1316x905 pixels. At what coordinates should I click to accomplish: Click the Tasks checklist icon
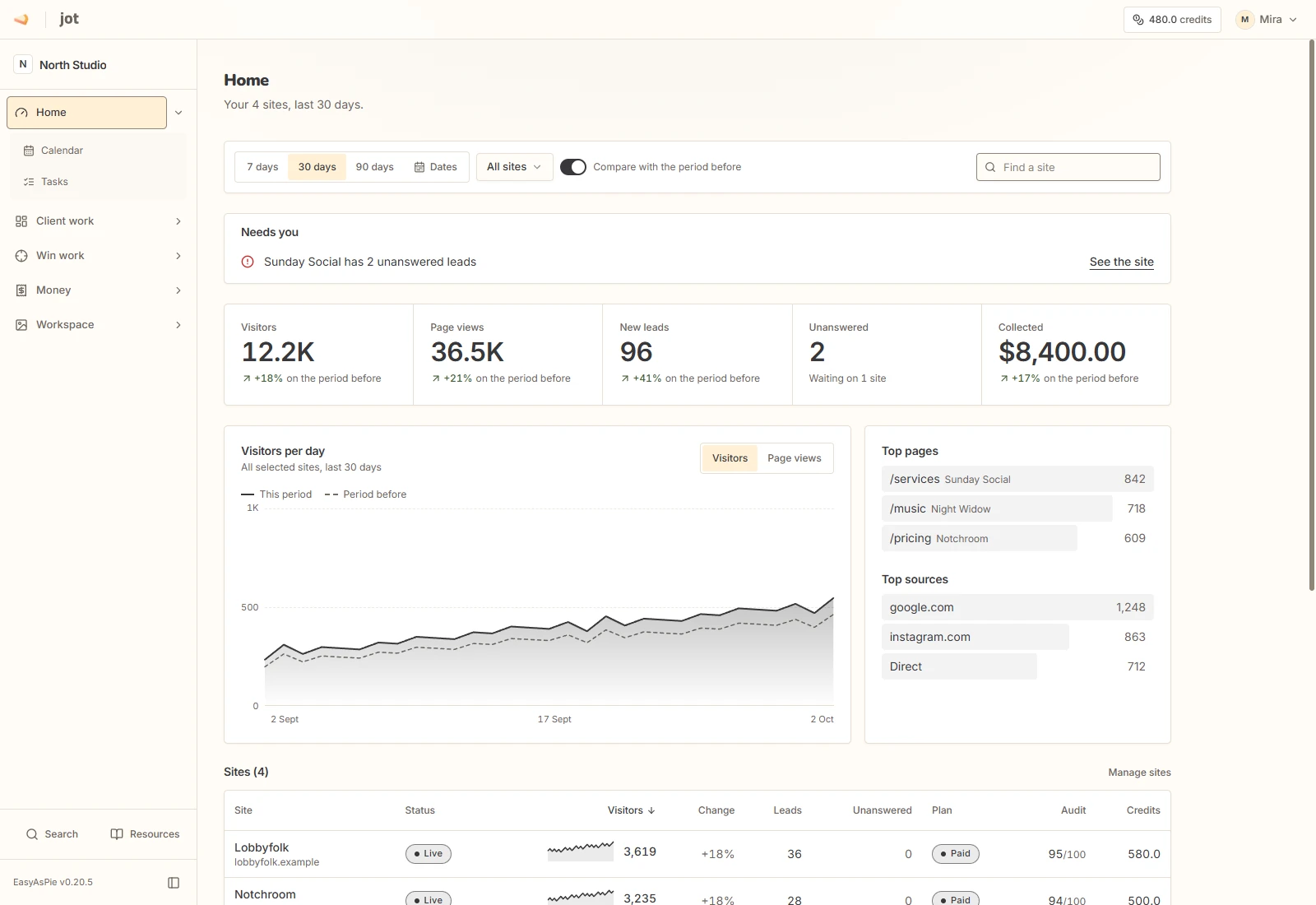29,182
